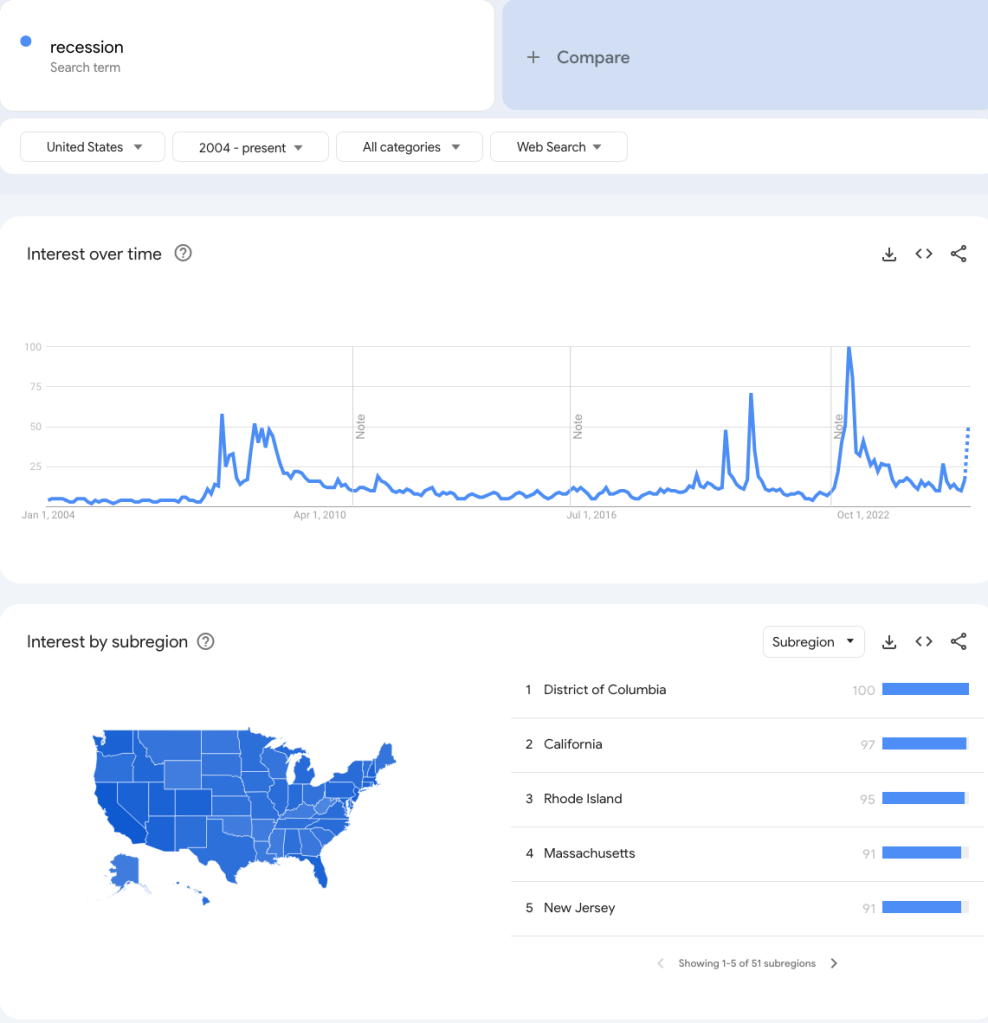Select District of Columbia in subregion list
This screenshot has height=1023, width=988.
coord(604,690)
